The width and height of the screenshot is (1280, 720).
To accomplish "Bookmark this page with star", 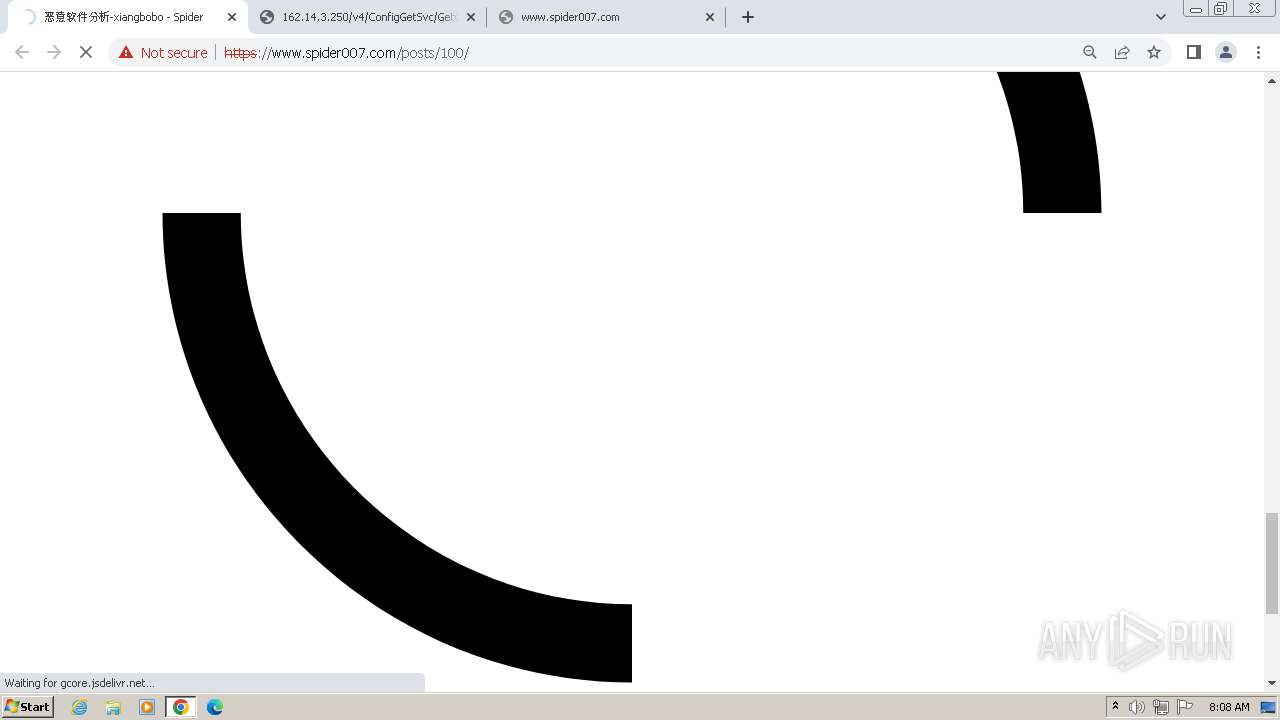I will pos(1154,52).
